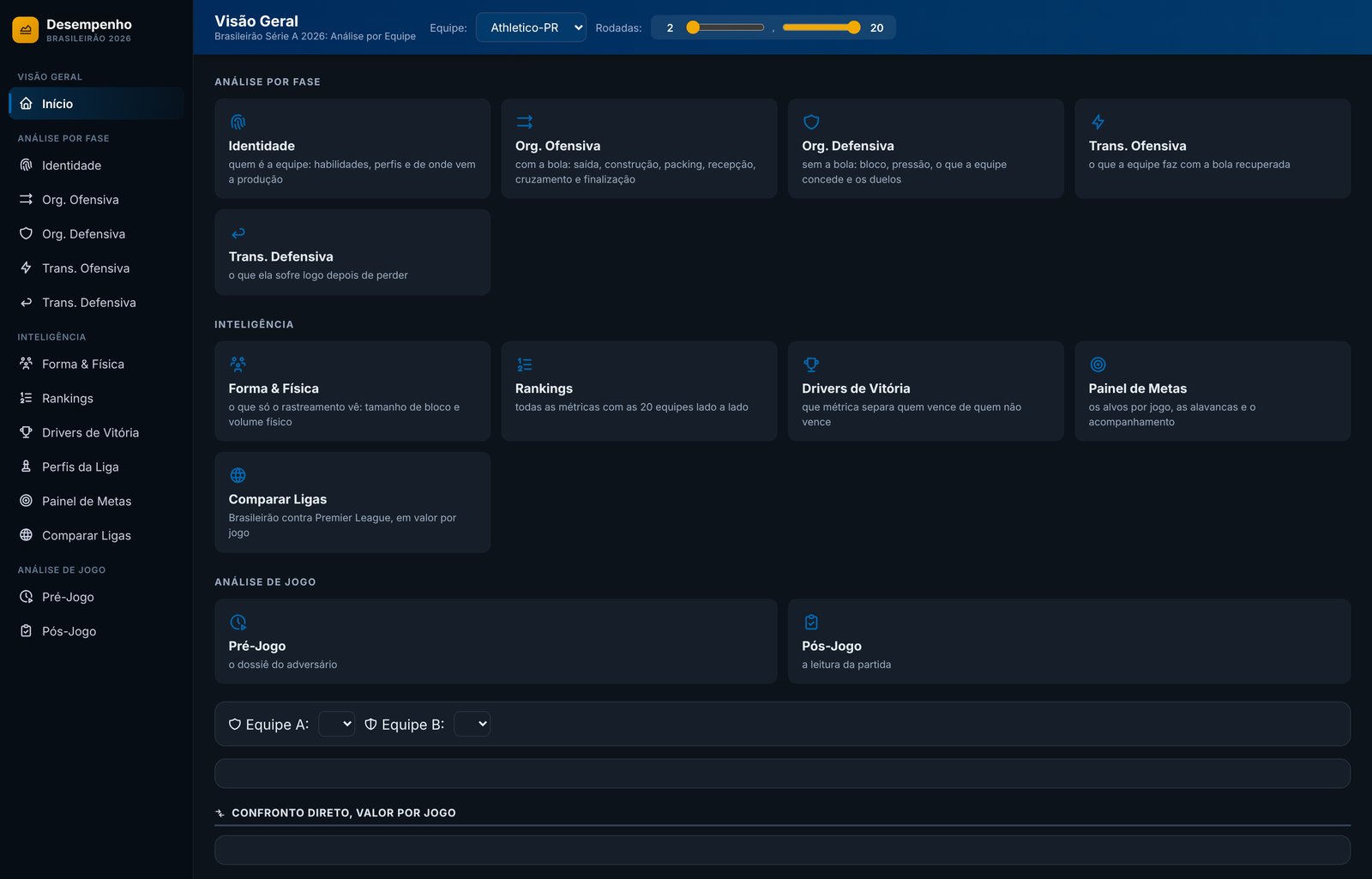The height and width of the screenshot is (879, 1372).
Task: Click the target icon on Painel de Metas card
Action: pyautogui.click(x=1098, y=364)
